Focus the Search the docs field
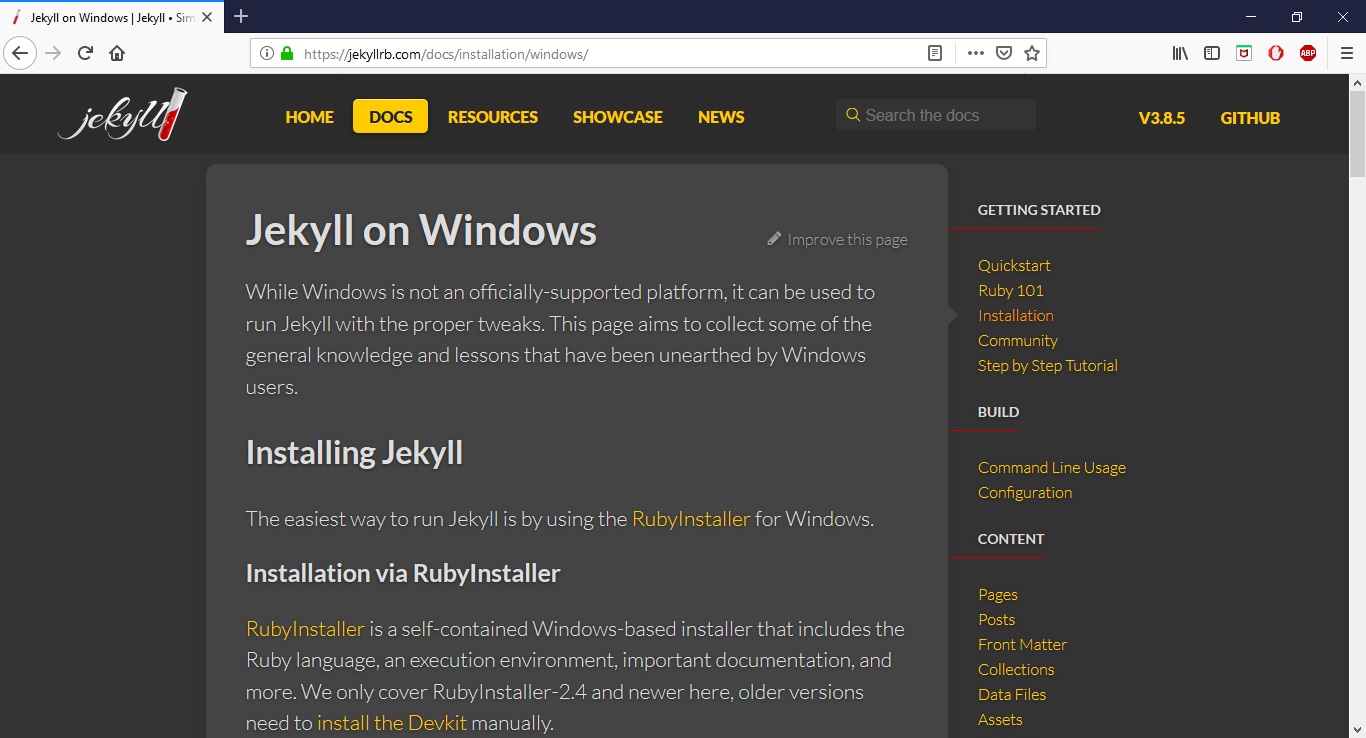This screenshot has height=738, width=1366. pyautogui.click(x=936, y=115)
